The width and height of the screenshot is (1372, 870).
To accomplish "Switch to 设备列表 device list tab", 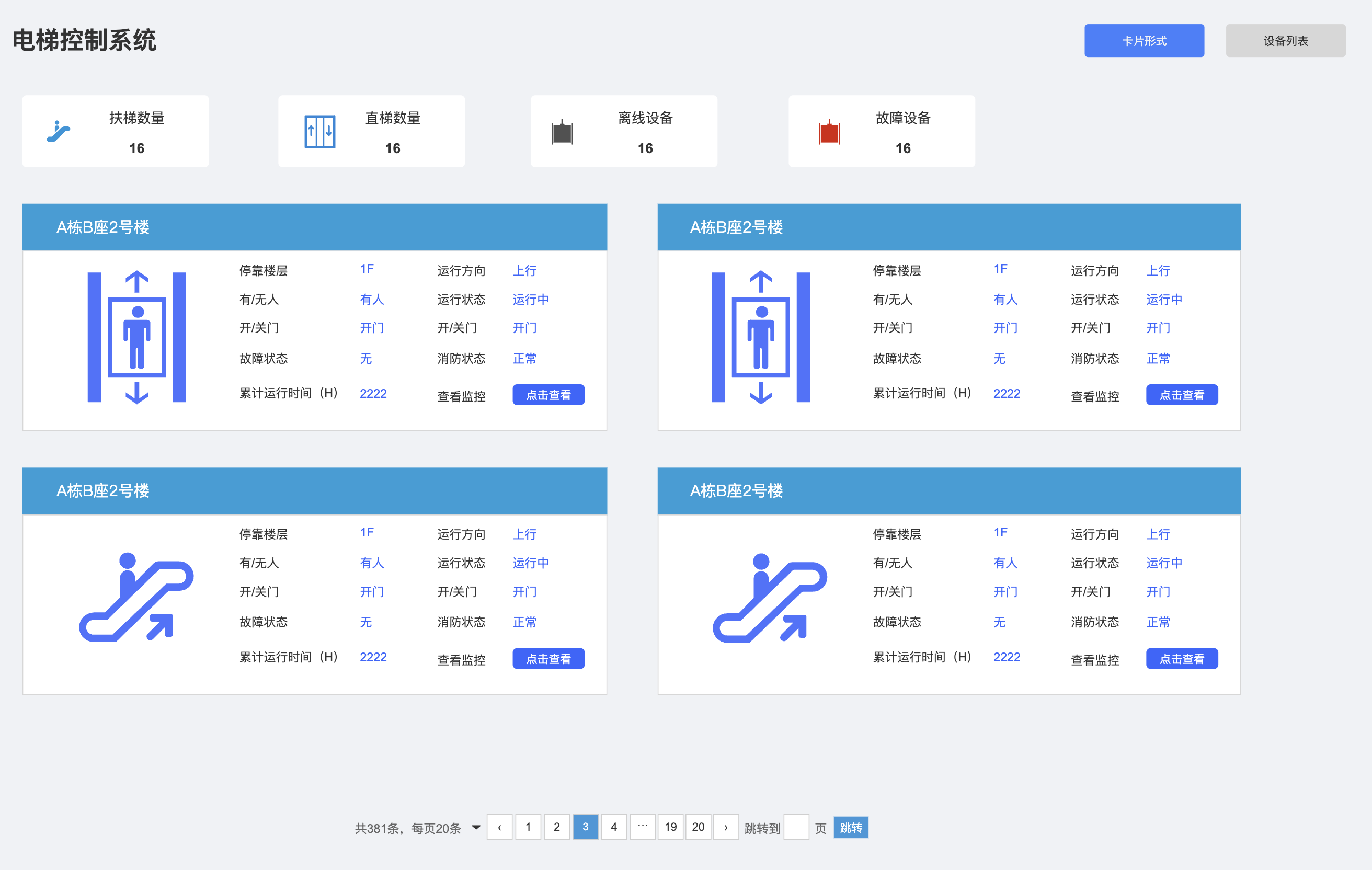I will 1285,40.
